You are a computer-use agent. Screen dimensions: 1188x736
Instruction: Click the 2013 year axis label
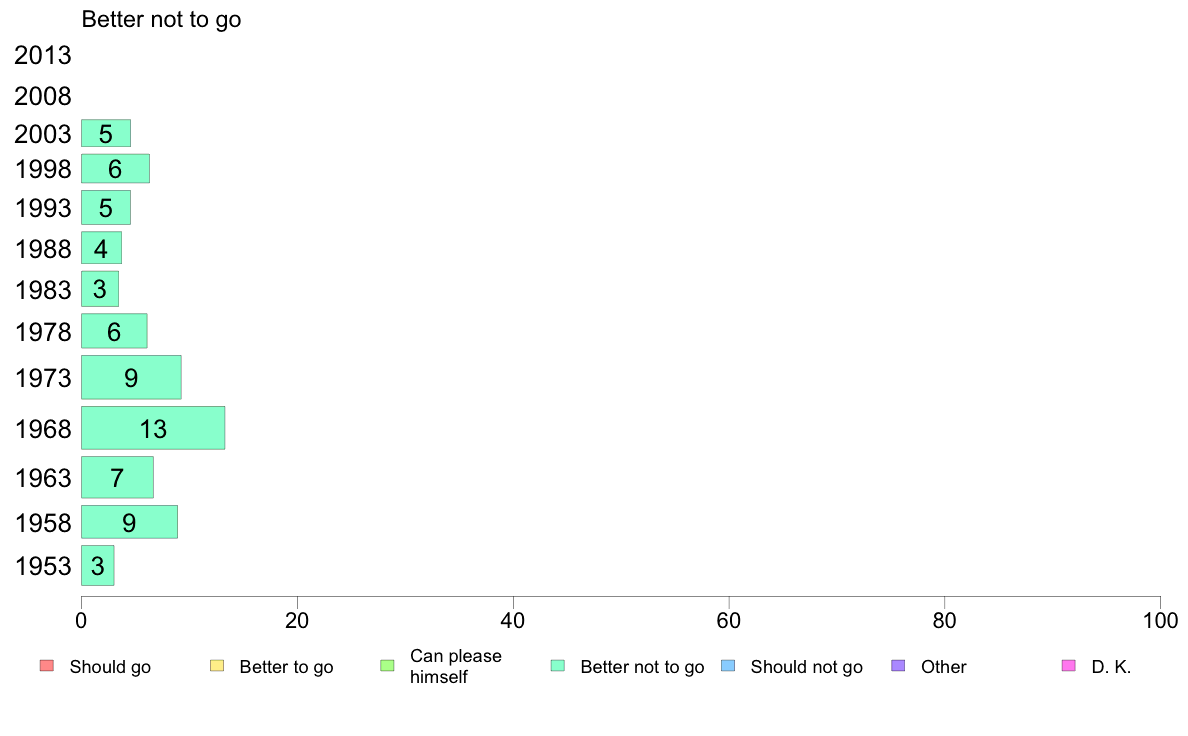pyautogui.click(x=43, y=55)
